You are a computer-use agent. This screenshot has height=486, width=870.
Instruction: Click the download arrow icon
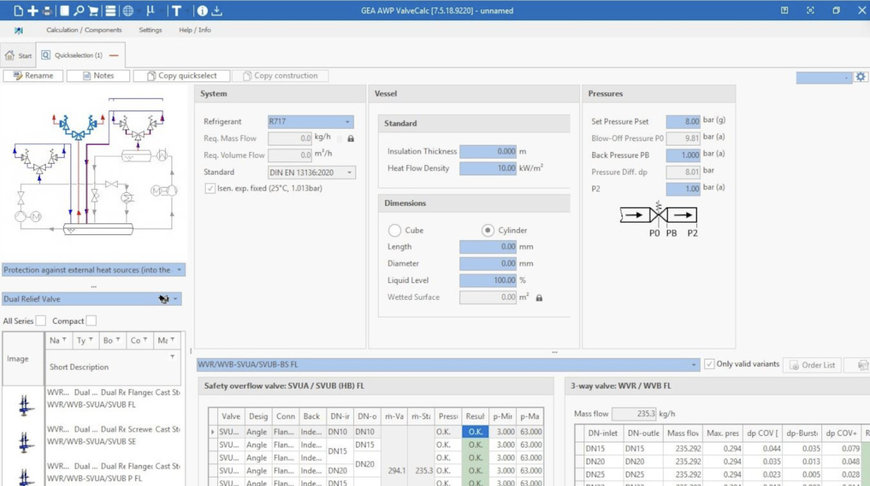coord(217,11)
